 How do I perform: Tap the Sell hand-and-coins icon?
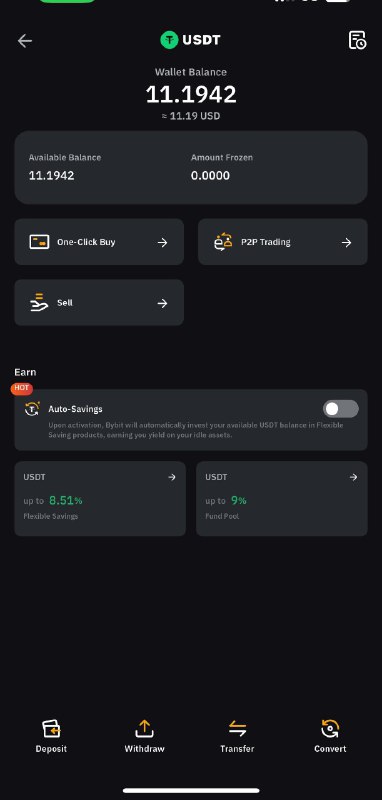39,303
